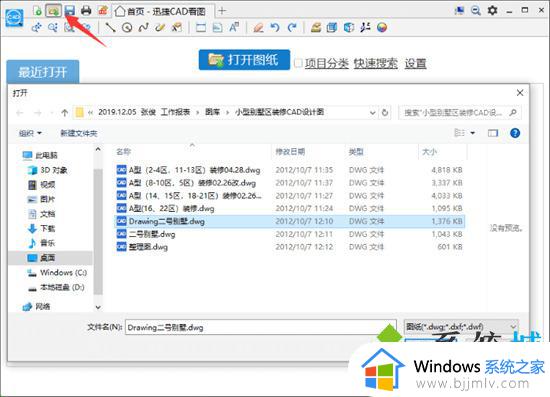
Task: Click the 文件名 input field
Action: tap(261, 327)
